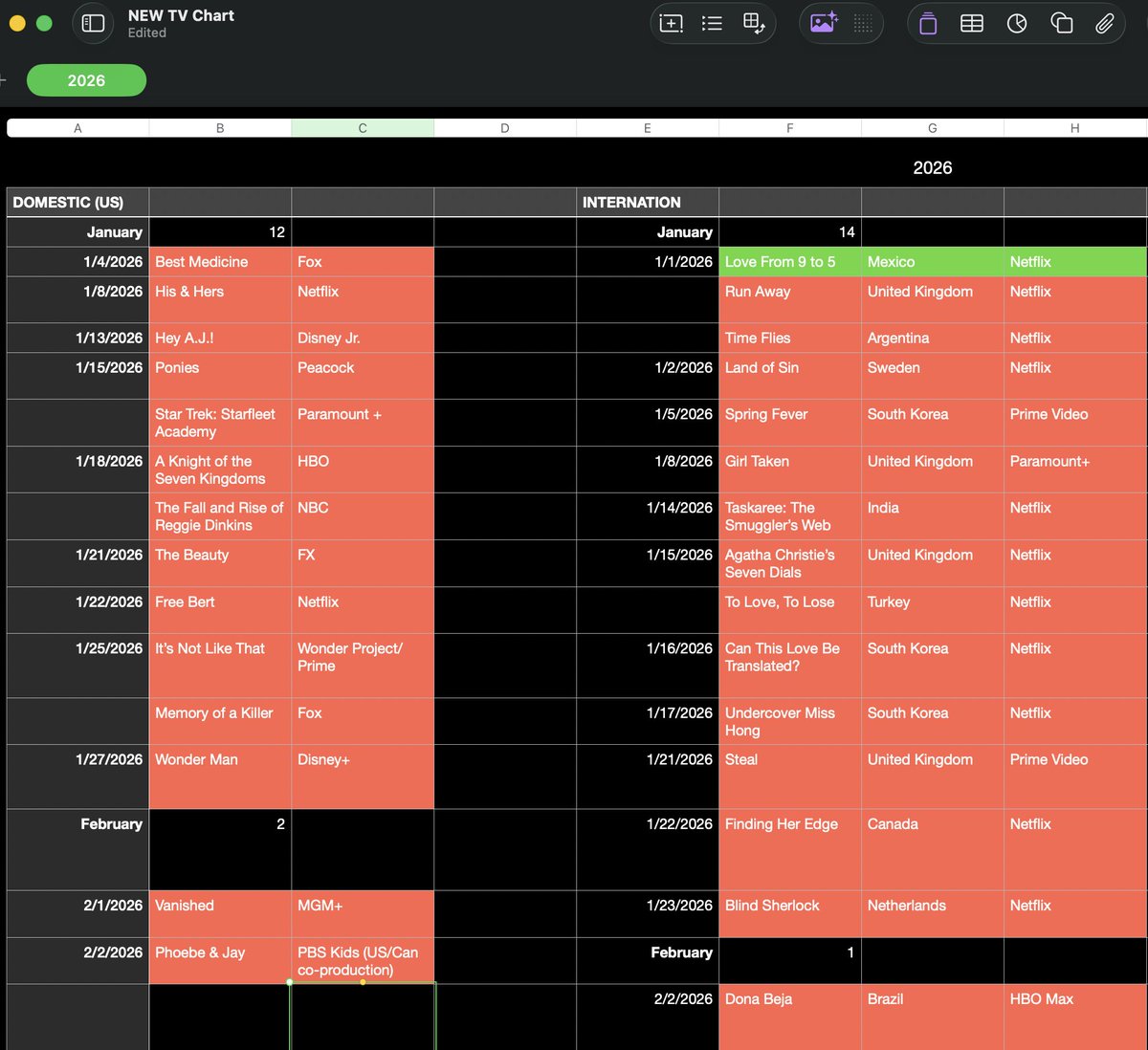Select the 2026 title cell
1148x1050 pixels.
pyautogui.click(x=933, y=167)
